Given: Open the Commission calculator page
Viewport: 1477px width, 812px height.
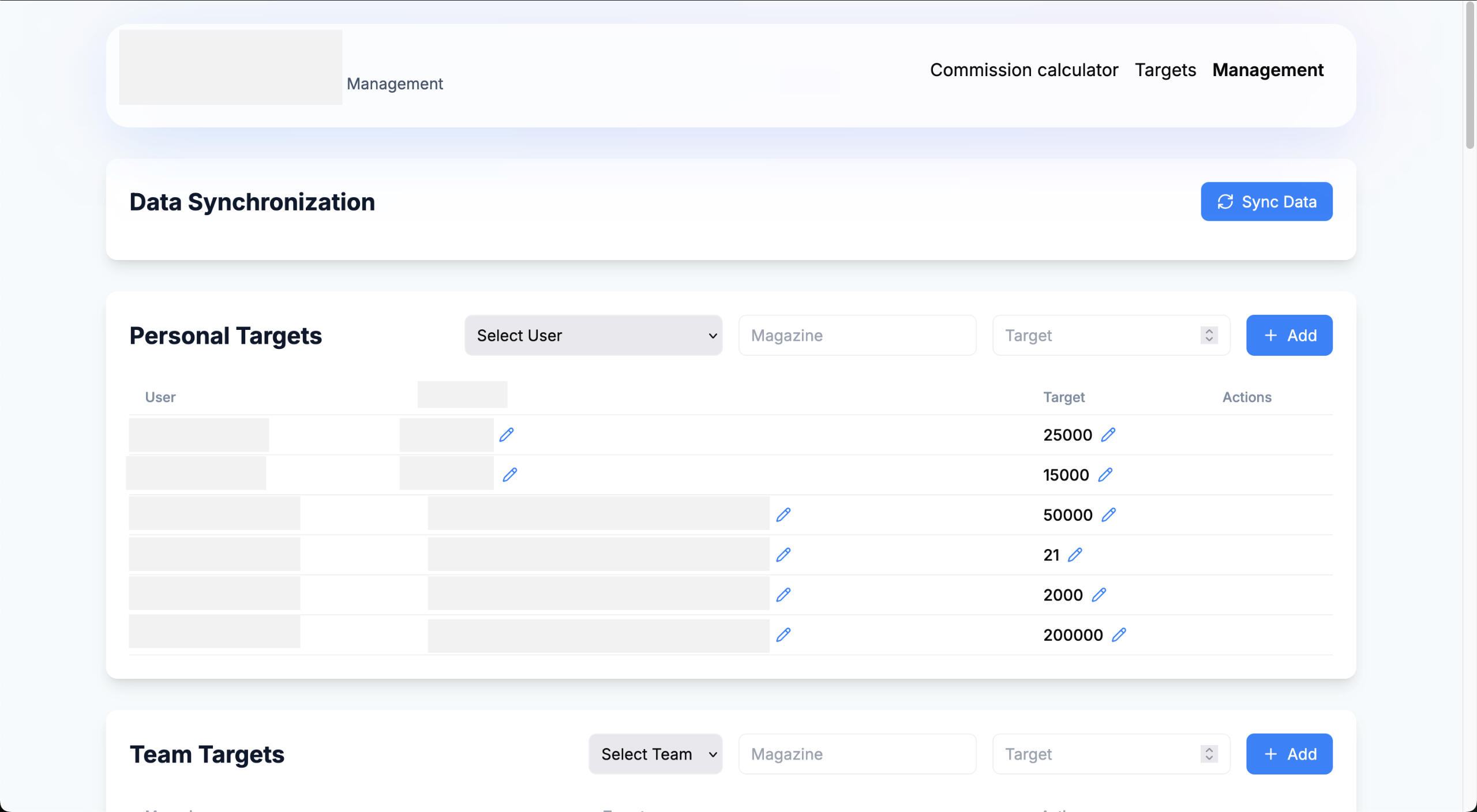Looking at the screenshot, I should click(1024, 70).
